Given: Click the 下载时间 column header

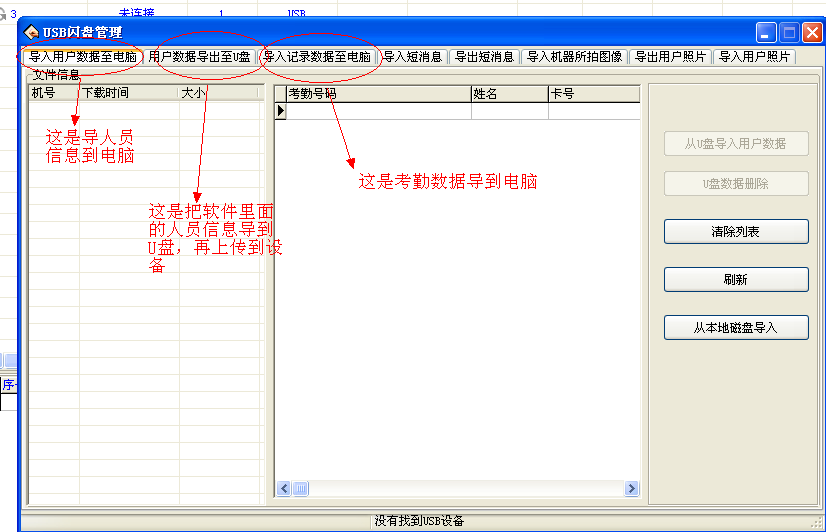Looking at the screenshot, I should 128,93.
